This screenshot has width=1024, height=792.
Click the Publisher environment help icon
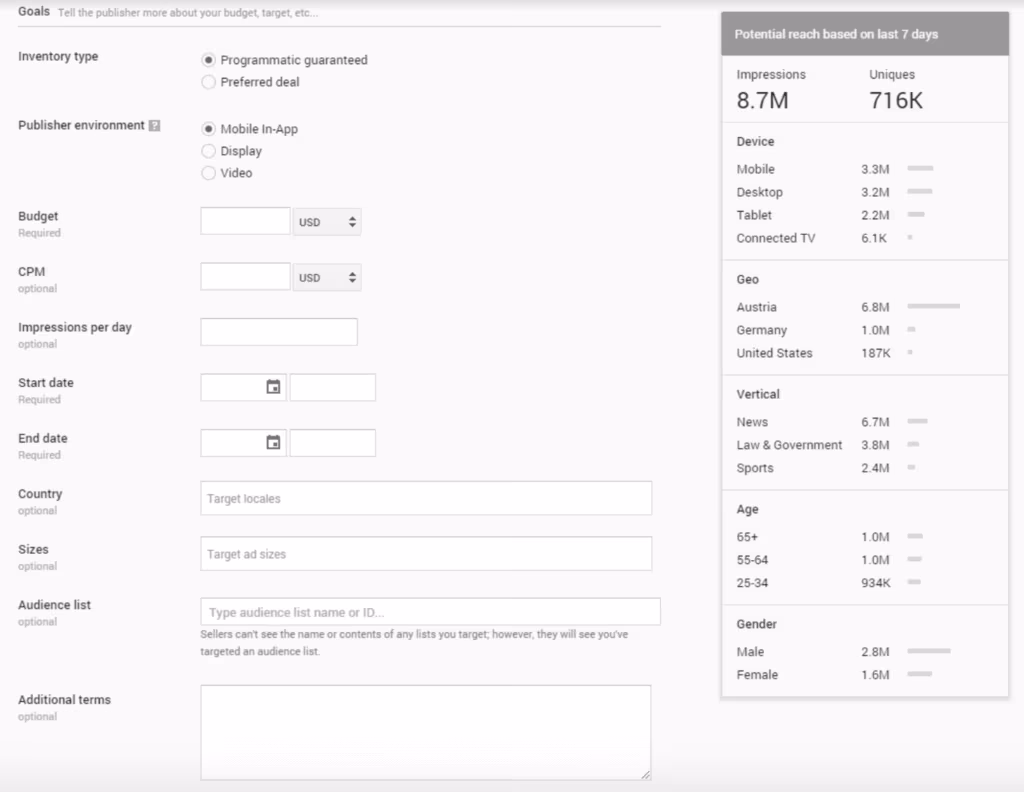(154, 126)
